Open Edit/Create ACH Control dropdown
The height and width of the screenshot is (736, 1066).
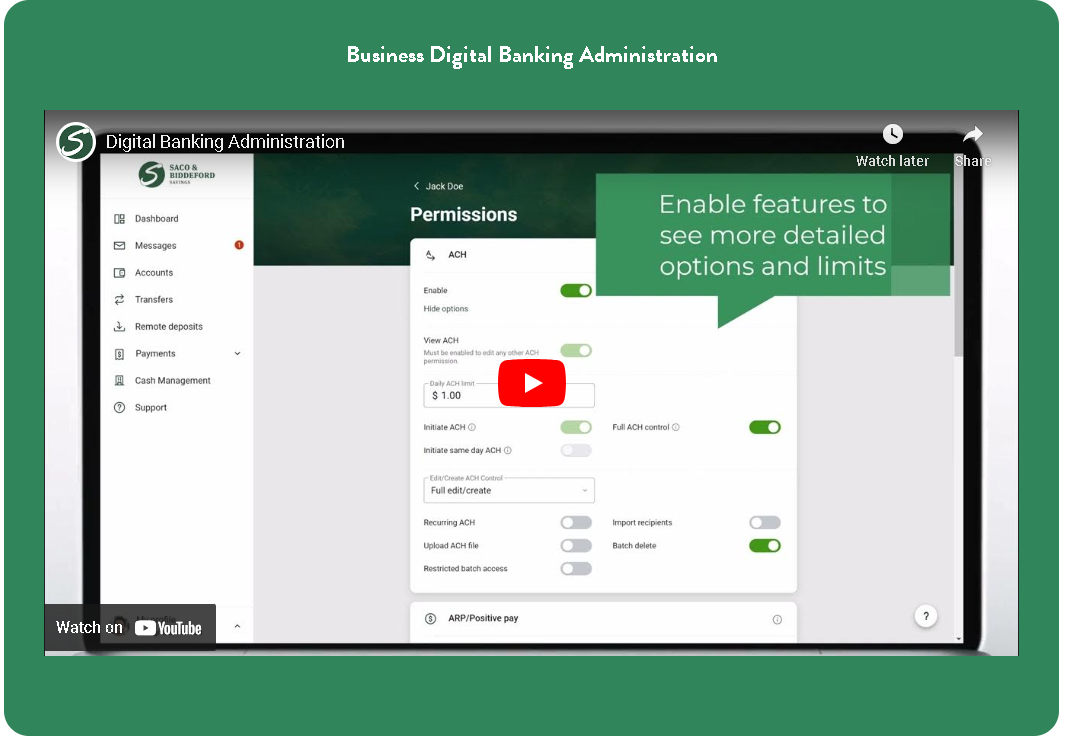[x=509, y=490]
